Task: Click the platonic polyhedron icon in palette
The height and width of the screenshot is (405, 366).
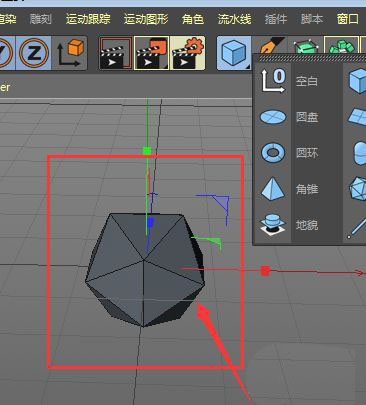Action: coord(357,189)
